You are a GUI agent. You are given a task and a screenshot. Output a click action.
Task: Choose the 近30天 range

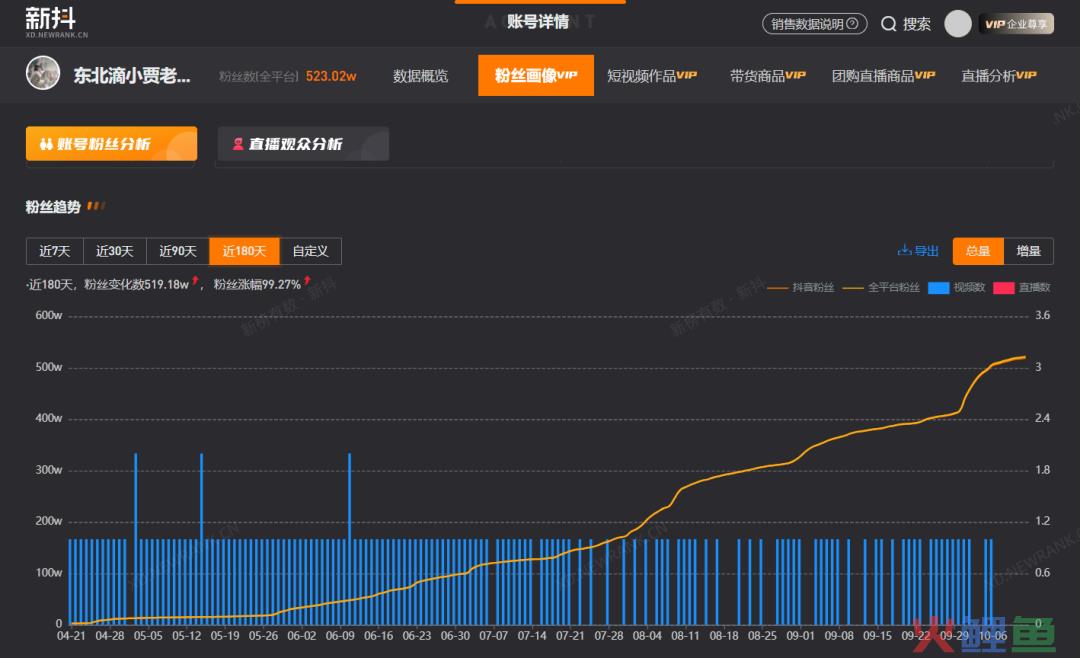(x=114, y=251)
